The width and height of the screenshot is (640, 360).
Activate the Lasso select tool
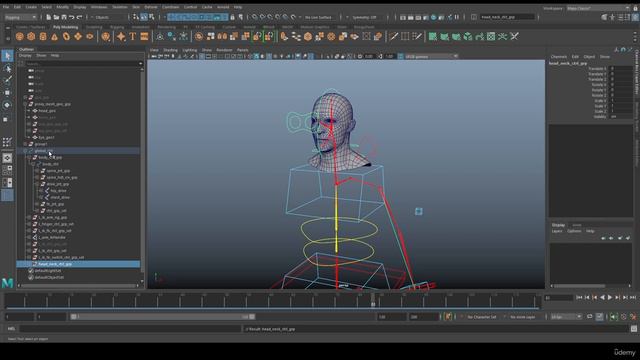(7, 68)
